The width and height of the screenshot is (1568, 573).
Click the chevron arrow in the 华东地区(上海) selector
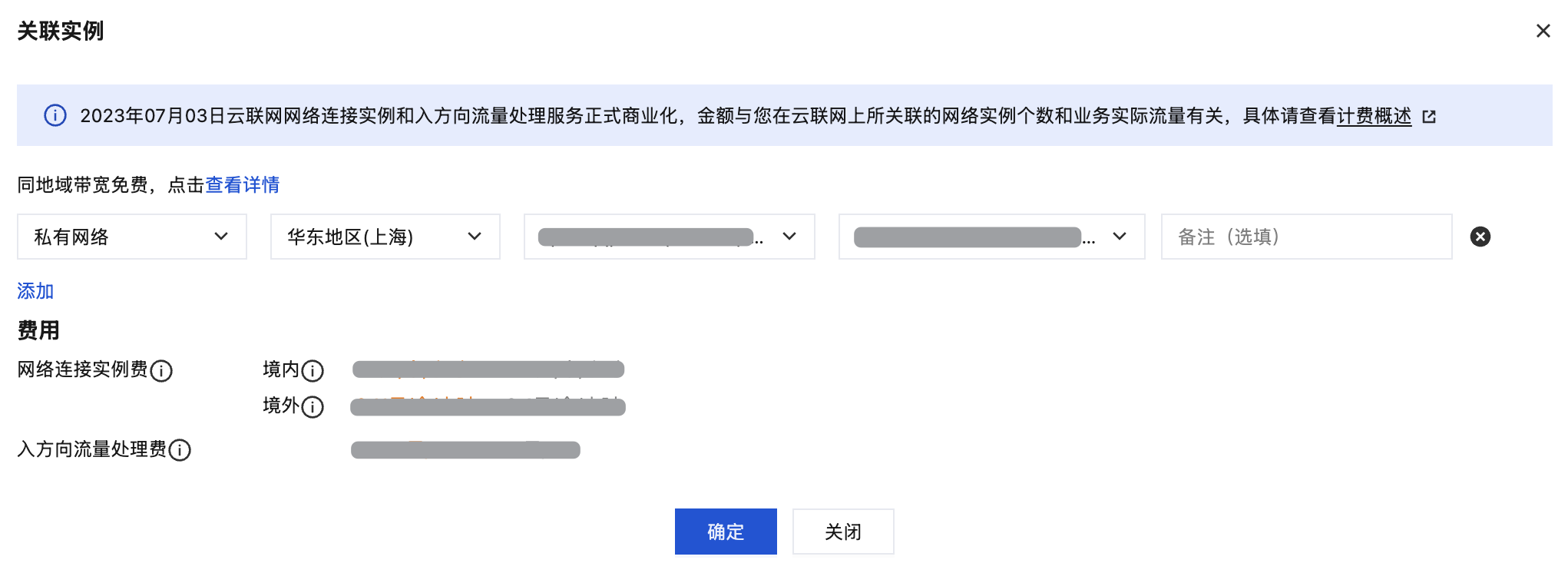pos(475,237)
